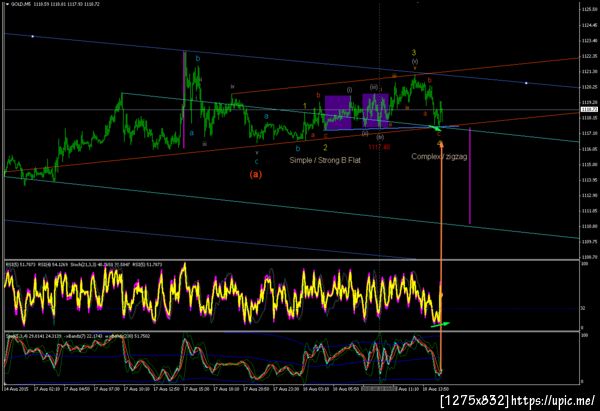Select the yellow '2' wave label below the chart line
Screen dimensions: 600x411
pyautogui.click(x=325, y=147)
